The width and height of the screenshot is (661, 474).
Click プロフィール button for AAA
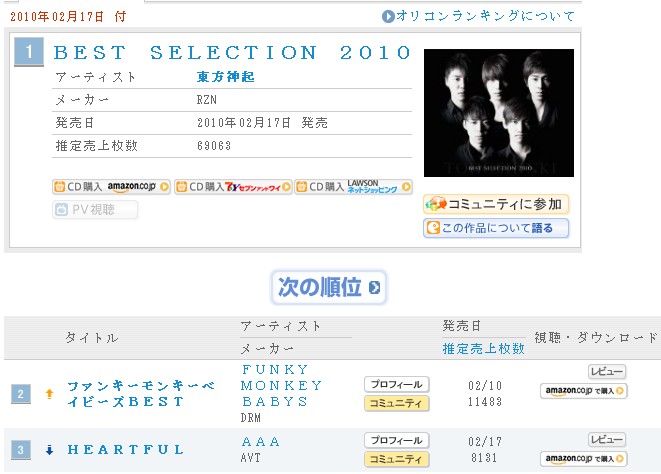[397, 441]
